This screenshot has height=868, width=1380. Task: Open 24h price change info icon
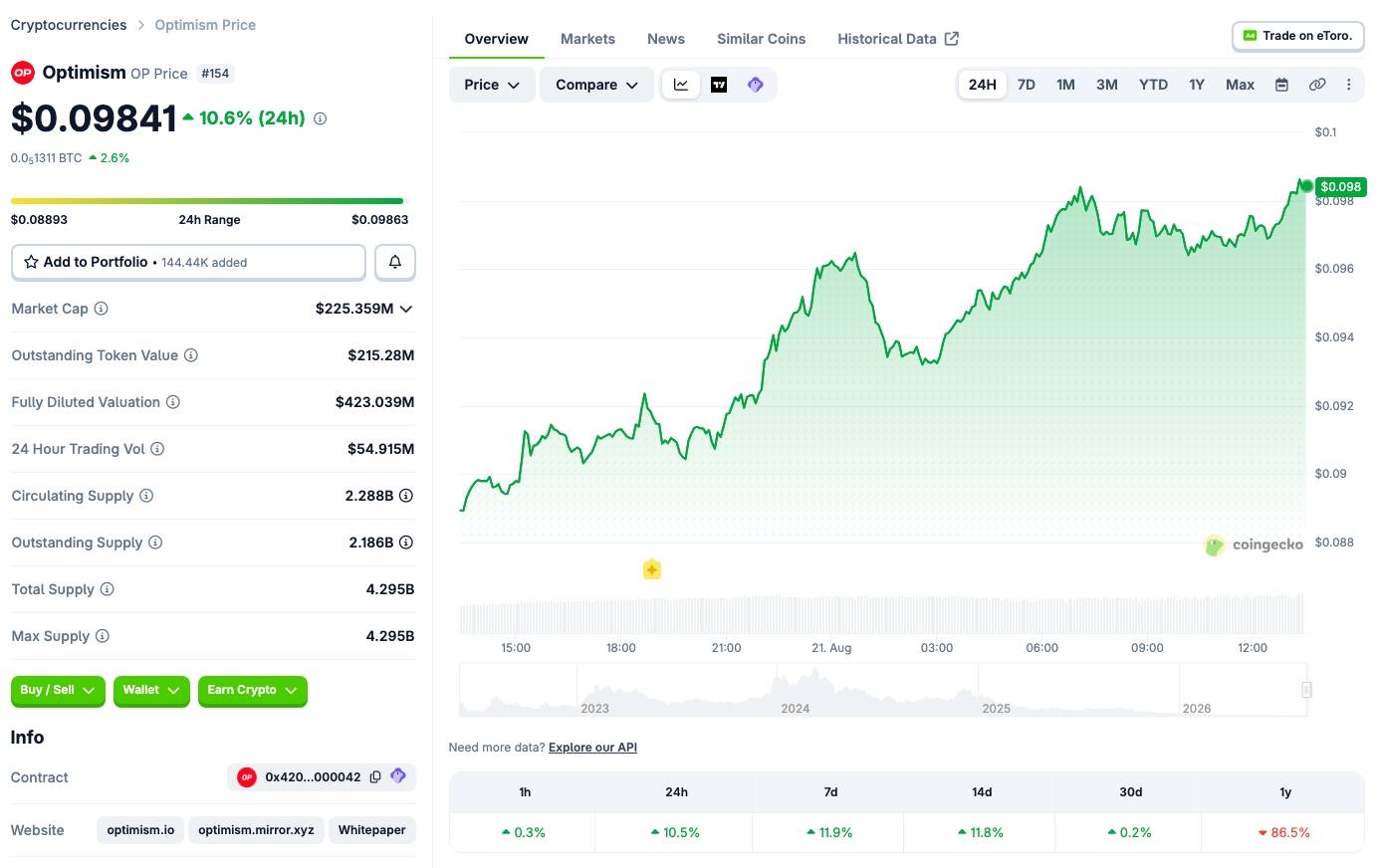point(320,118)
